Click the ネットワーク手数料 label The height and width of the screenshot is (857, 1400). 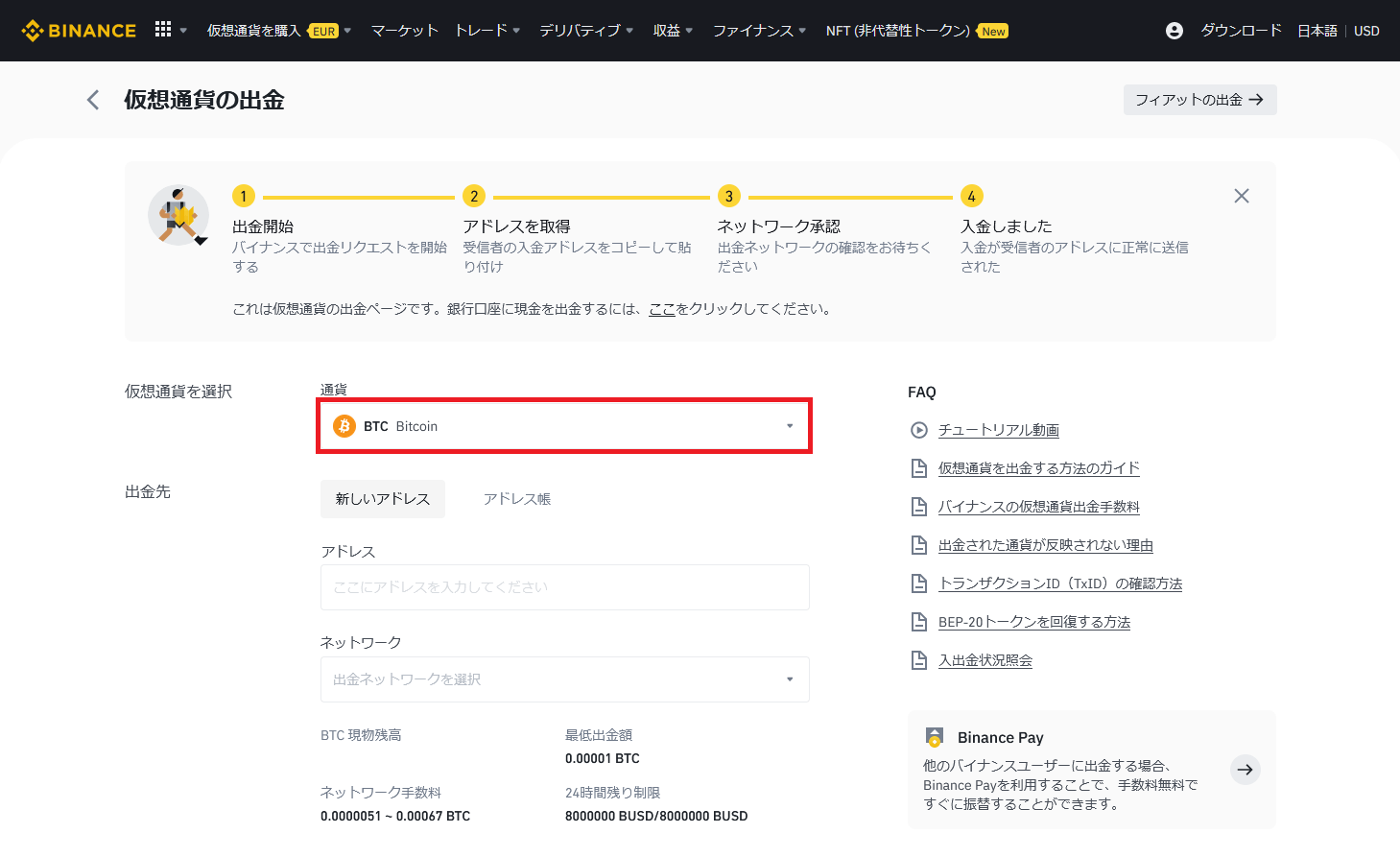click(381, 793)
